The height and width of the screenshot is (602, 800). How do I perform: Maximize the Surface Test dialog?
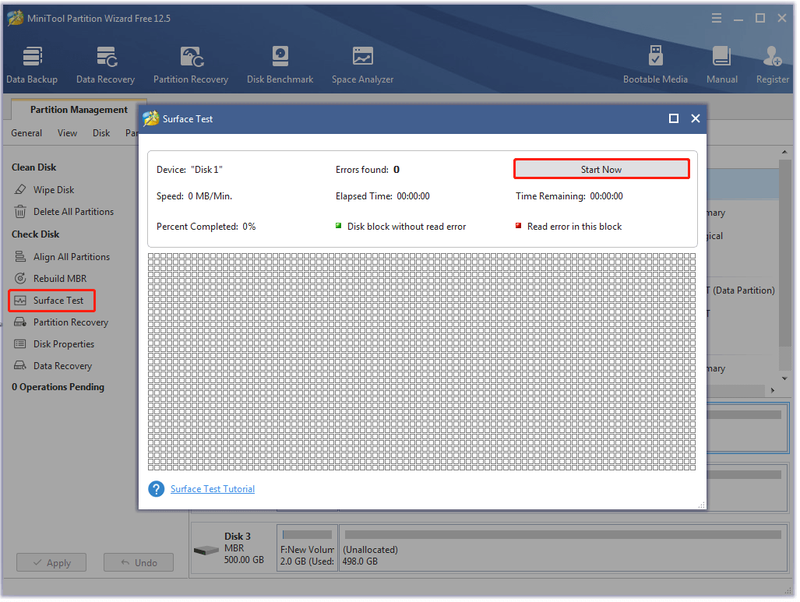click(x=673, y=118)
